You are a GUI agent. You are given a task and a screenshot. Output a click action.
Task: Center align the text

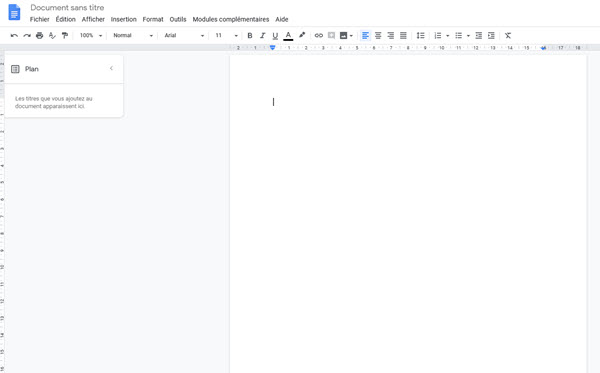tap(378, 36)
